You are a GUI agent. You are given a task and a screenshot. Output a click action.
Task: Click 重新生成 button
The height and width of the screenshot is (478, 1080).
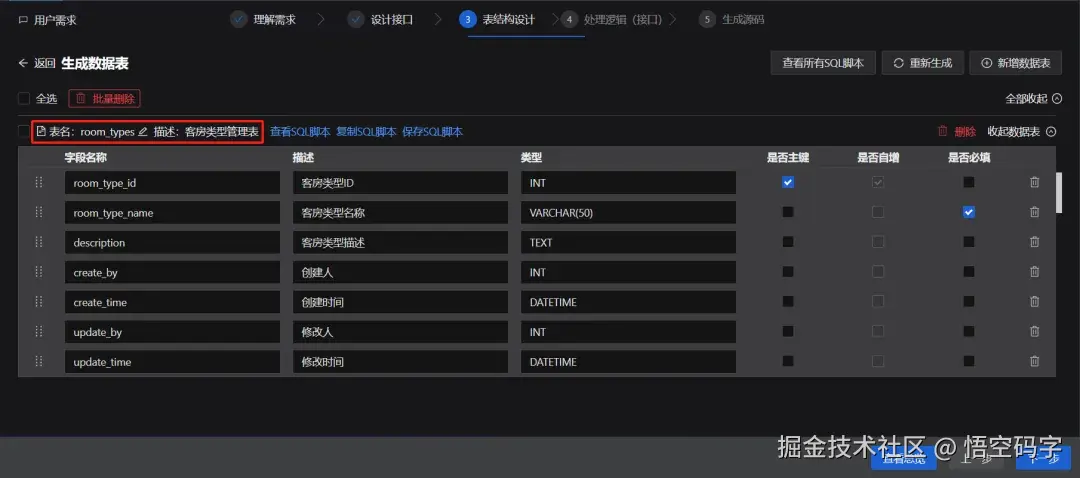(x=922, y=63)
